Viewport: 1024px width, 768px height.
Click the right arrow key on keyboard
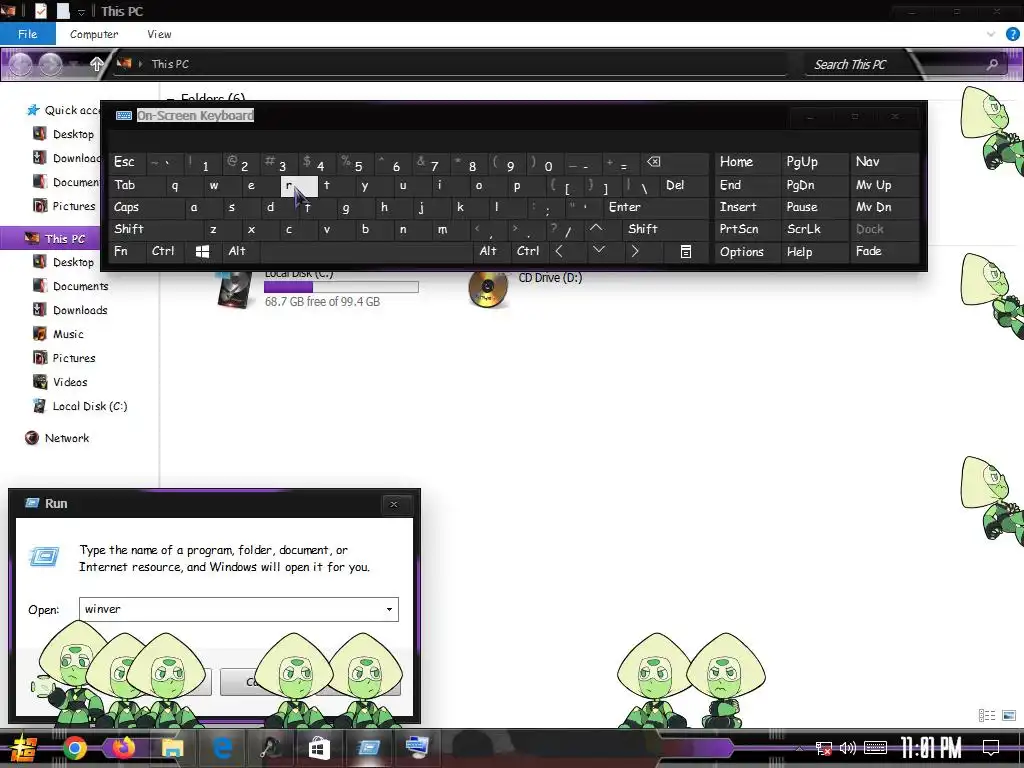pos(634,251)
